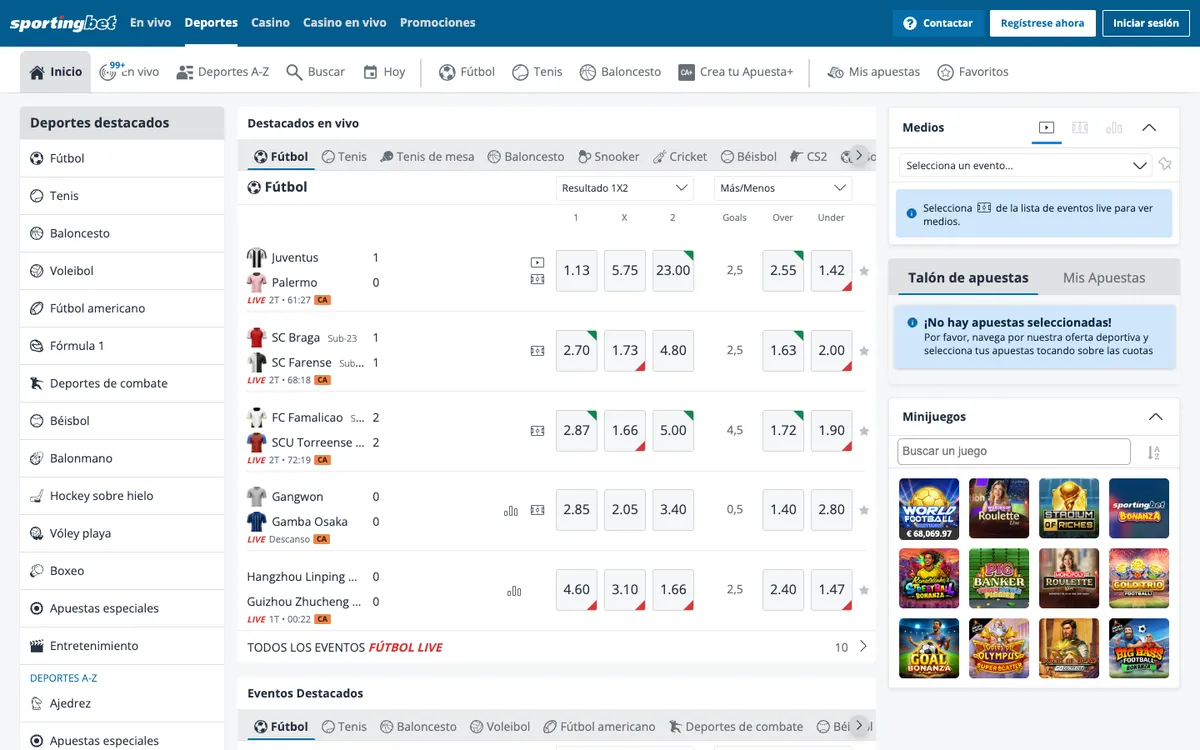Select Voleibol tab in Eventos Destacados
The image size is (1200, 750).
[500, 727]
